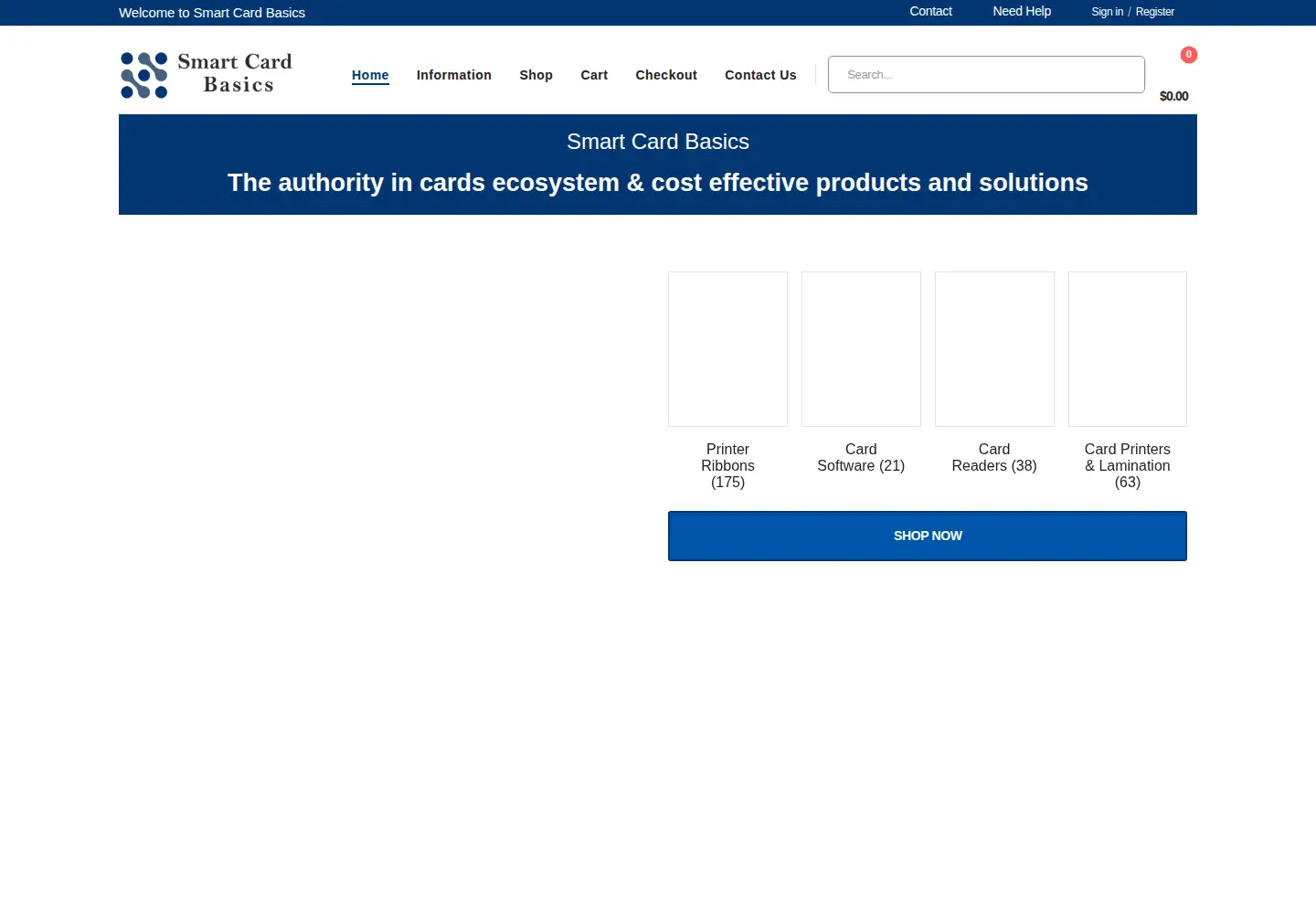Viewport: 1316px width, 914px height.
Task: Select the "Card Printers & Lamination (63)" label
Action: [x=1128, y=465]
